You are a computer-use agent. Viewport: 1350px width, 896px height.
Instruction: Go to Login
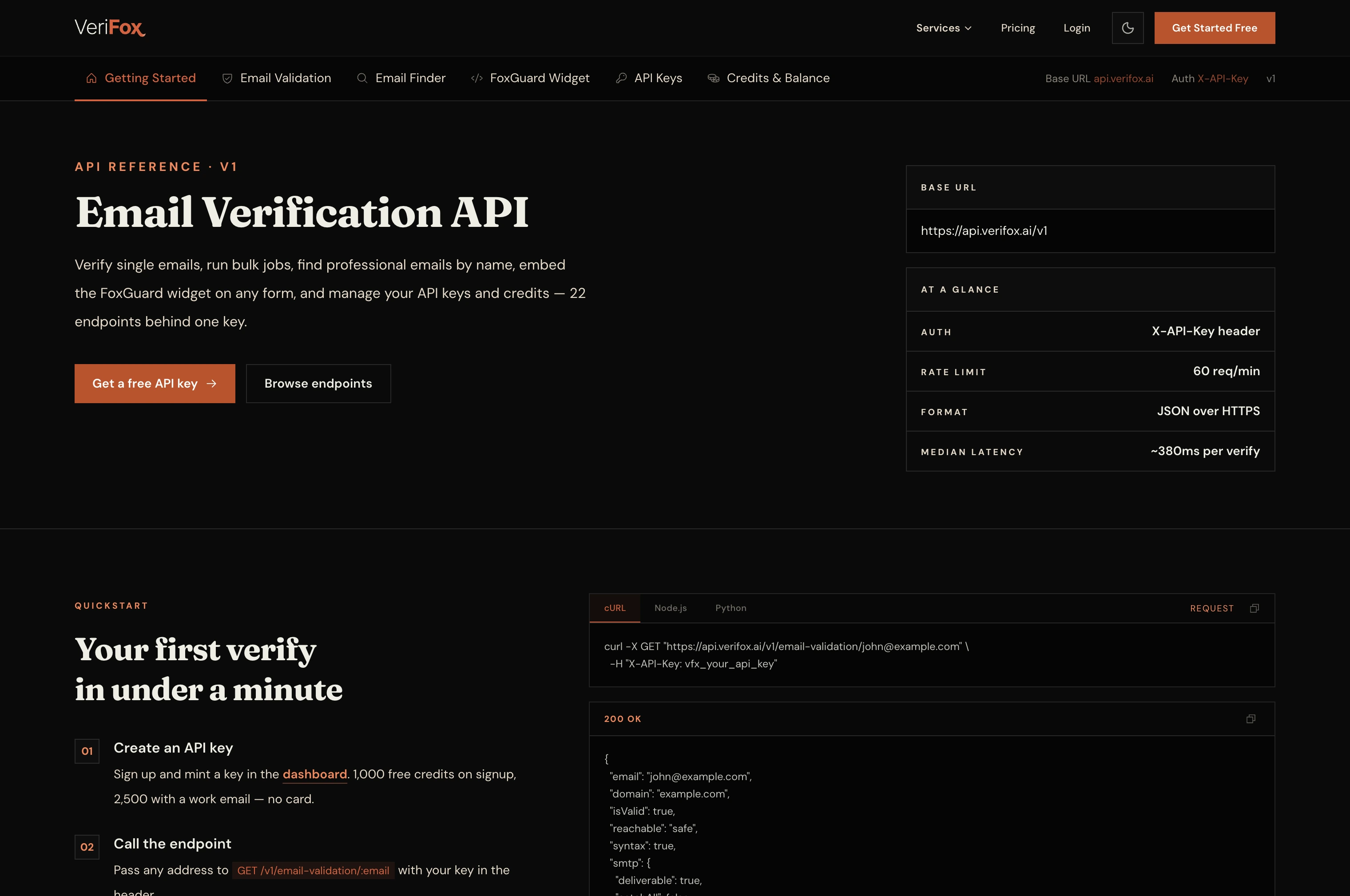tap(1077, 28)
